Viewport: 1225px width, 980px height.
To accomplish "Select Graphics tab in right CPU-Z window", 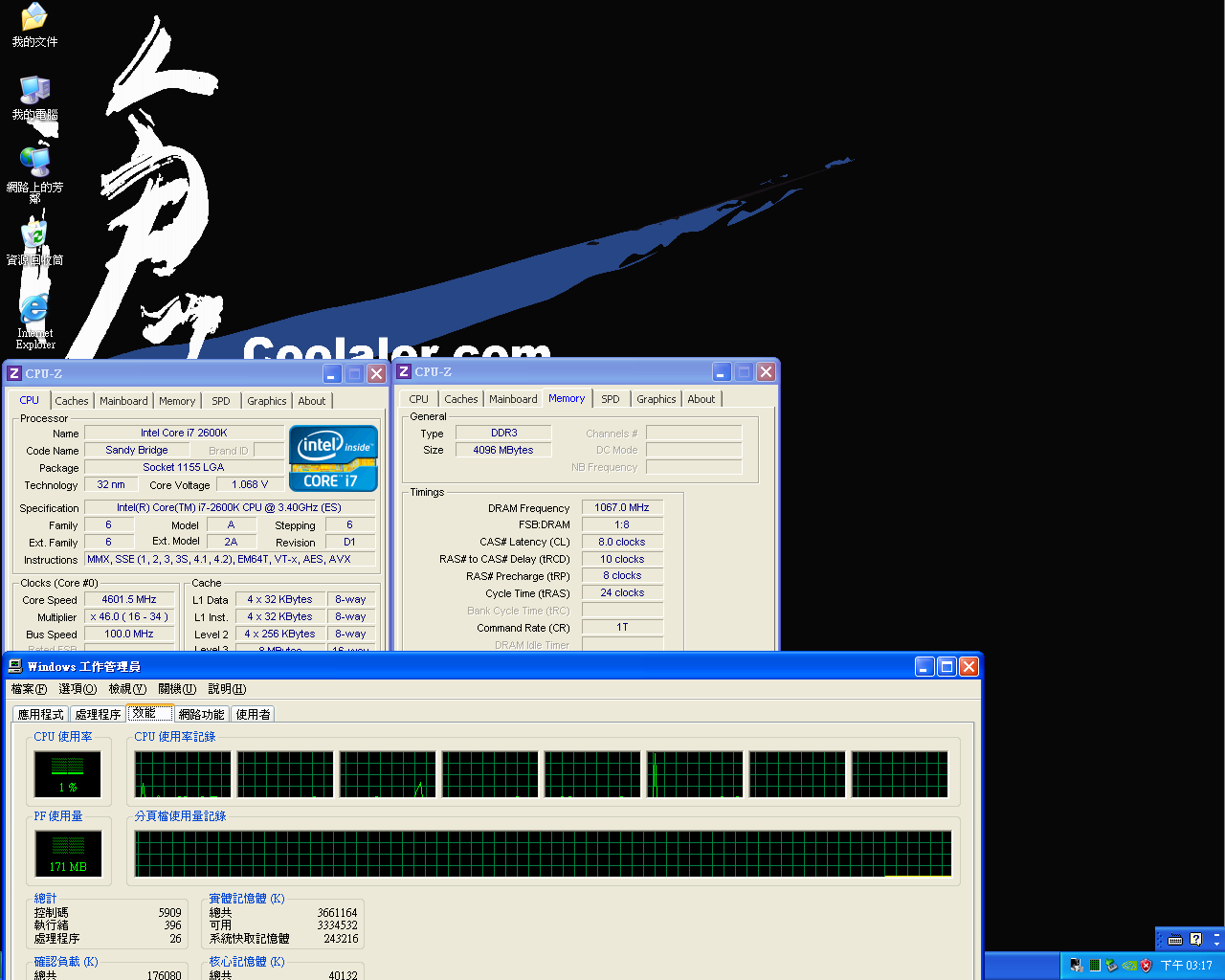I will pyautogui.click(x=657, y=399).
